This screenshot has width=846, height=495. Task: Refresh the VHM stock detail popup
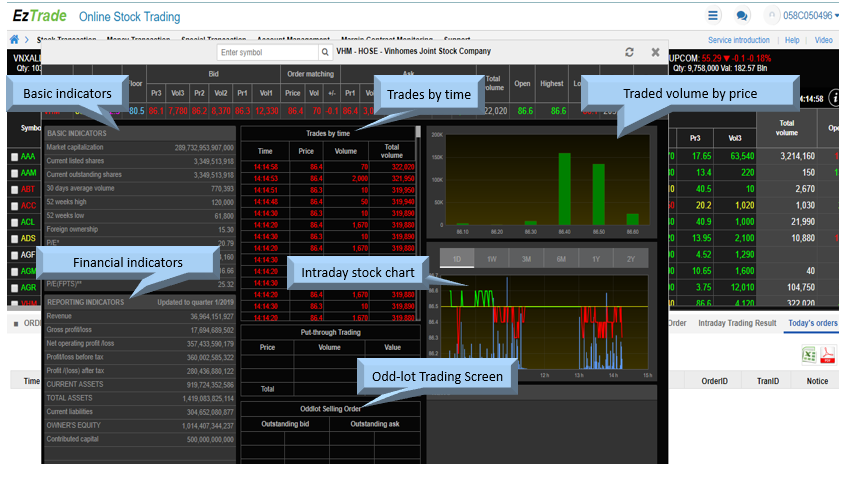click(629, 52)
